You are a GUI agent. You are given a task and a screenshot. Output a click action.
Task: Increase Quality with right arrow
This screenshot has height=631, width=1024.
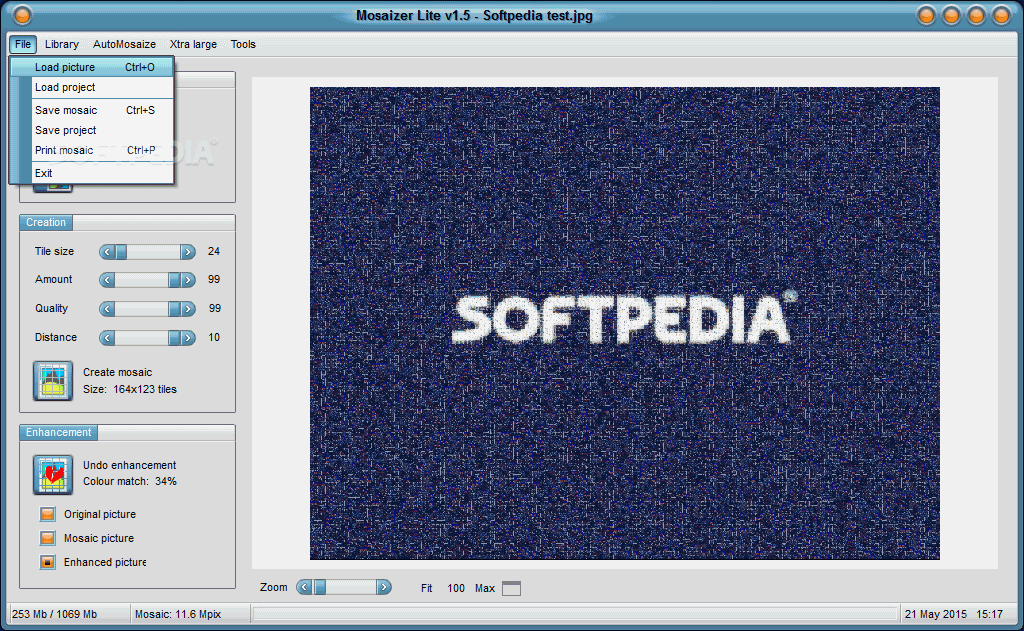[x=187, y=308]
